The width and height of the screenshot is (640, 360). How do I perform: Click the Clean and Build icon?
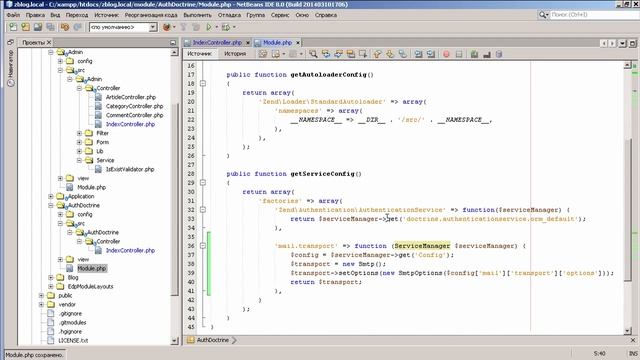pyautogui.click(x=196, y=27)
